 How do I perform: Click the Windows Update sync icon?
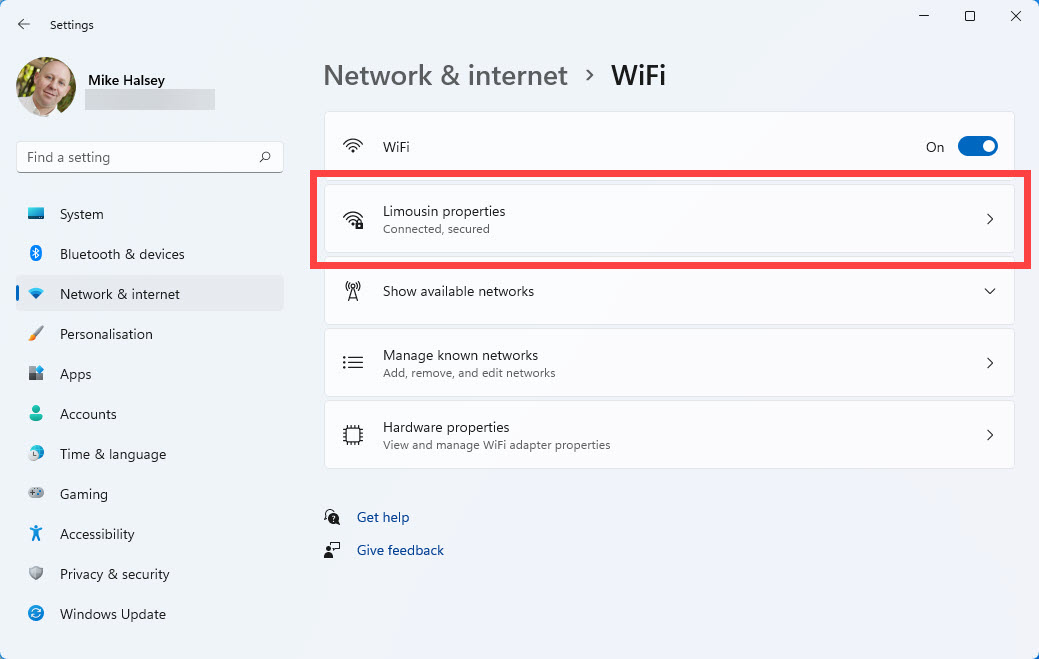(36, 614)
